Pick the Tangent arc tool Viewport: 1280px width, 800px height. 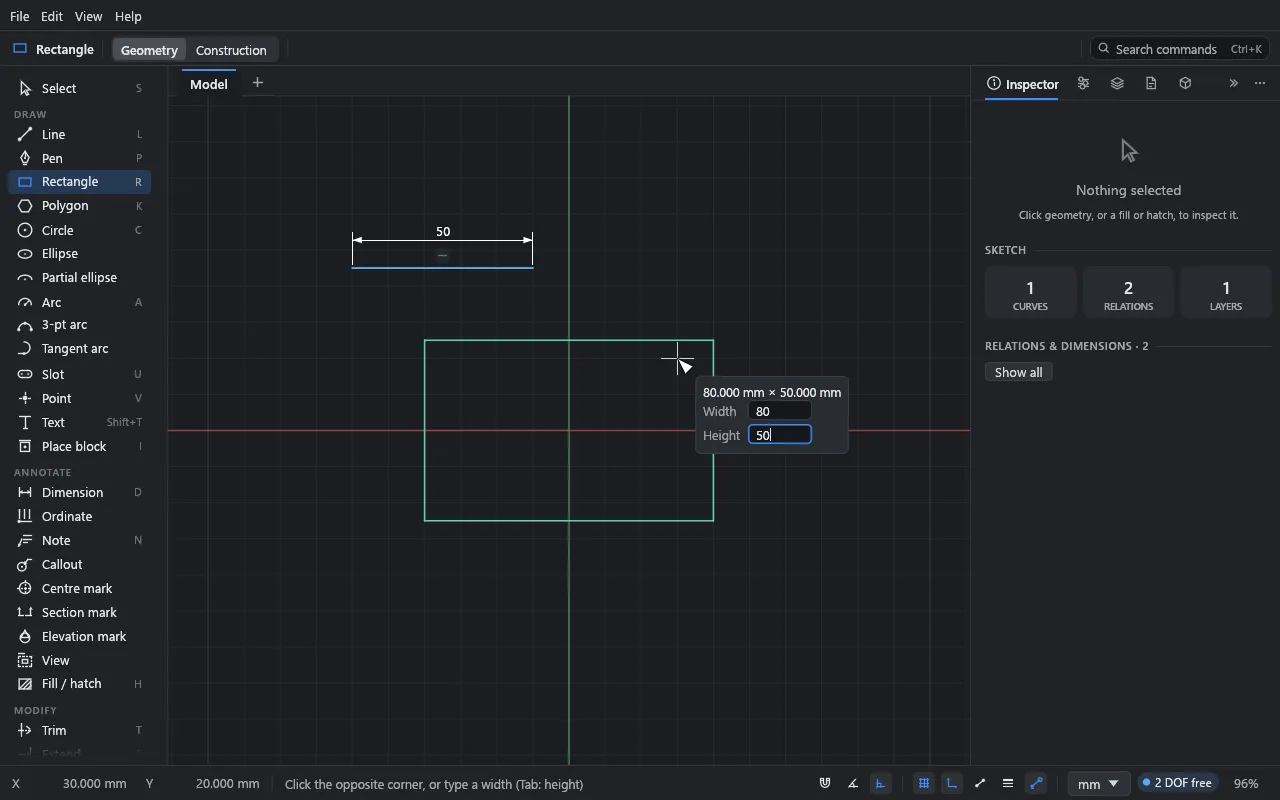tap(80, 349)
